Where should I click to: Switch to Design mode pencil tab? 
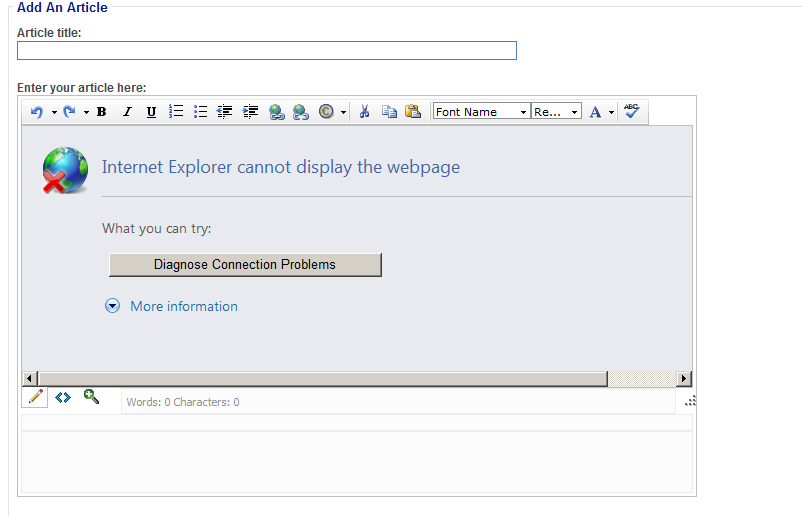point(35,397)
